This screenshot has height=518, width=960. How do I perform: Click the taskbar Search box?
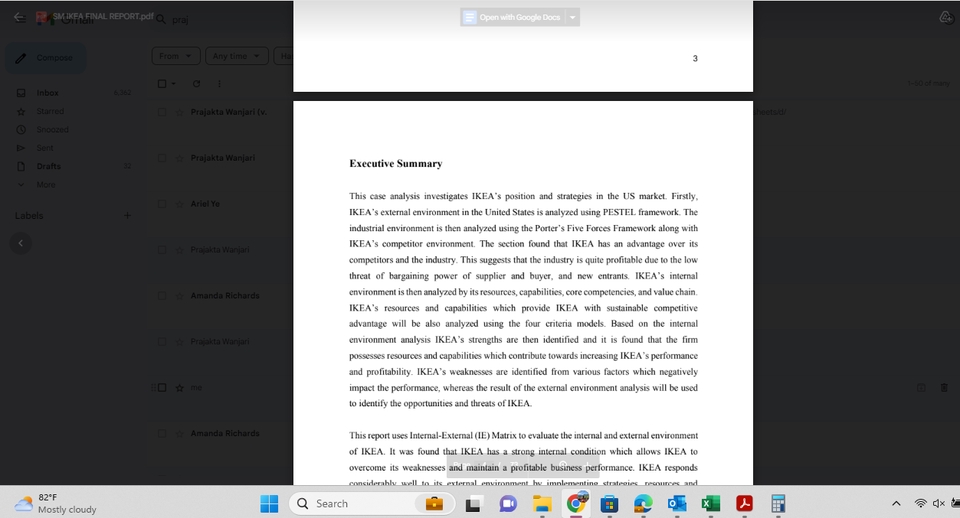372,503
